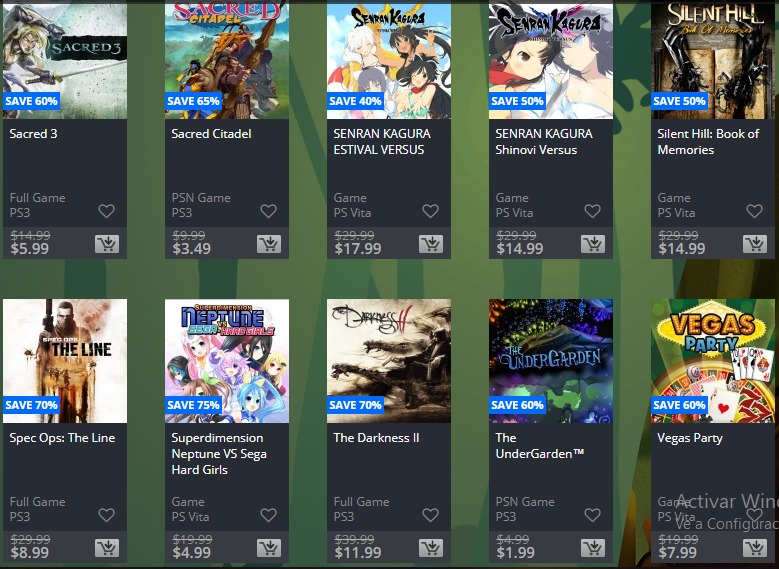The height and width of the screenshot is (569, 779).
Task: Add The Darkness II to cart
Action: pos(431,548)
